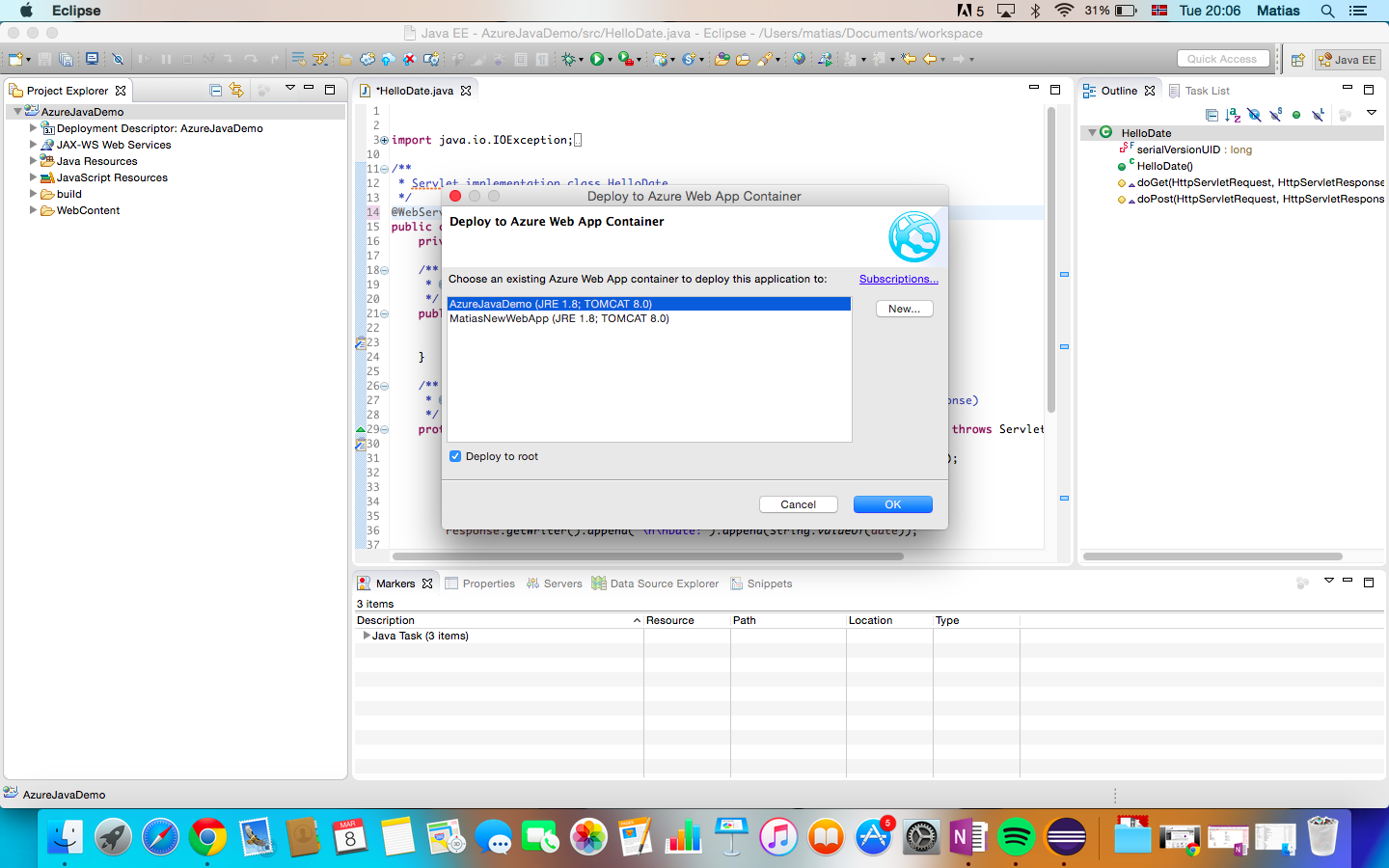Sort markers by the Description column header
This screenshot has height=868, width=1389.
(x=499, y=620)
